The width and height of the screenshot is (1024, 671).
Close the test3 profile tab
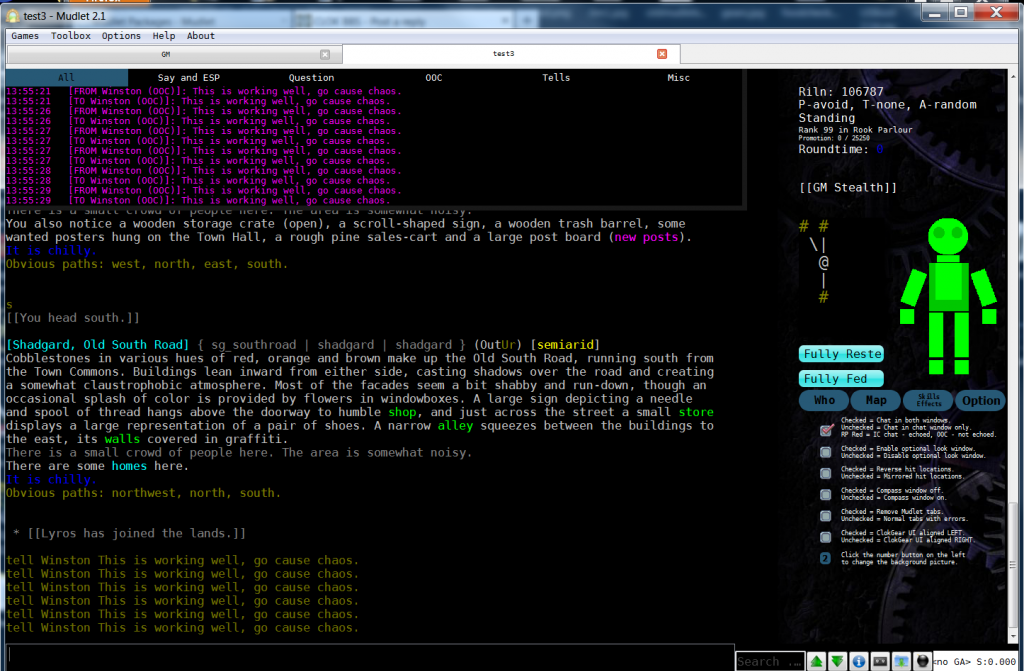tap(662, 54)
